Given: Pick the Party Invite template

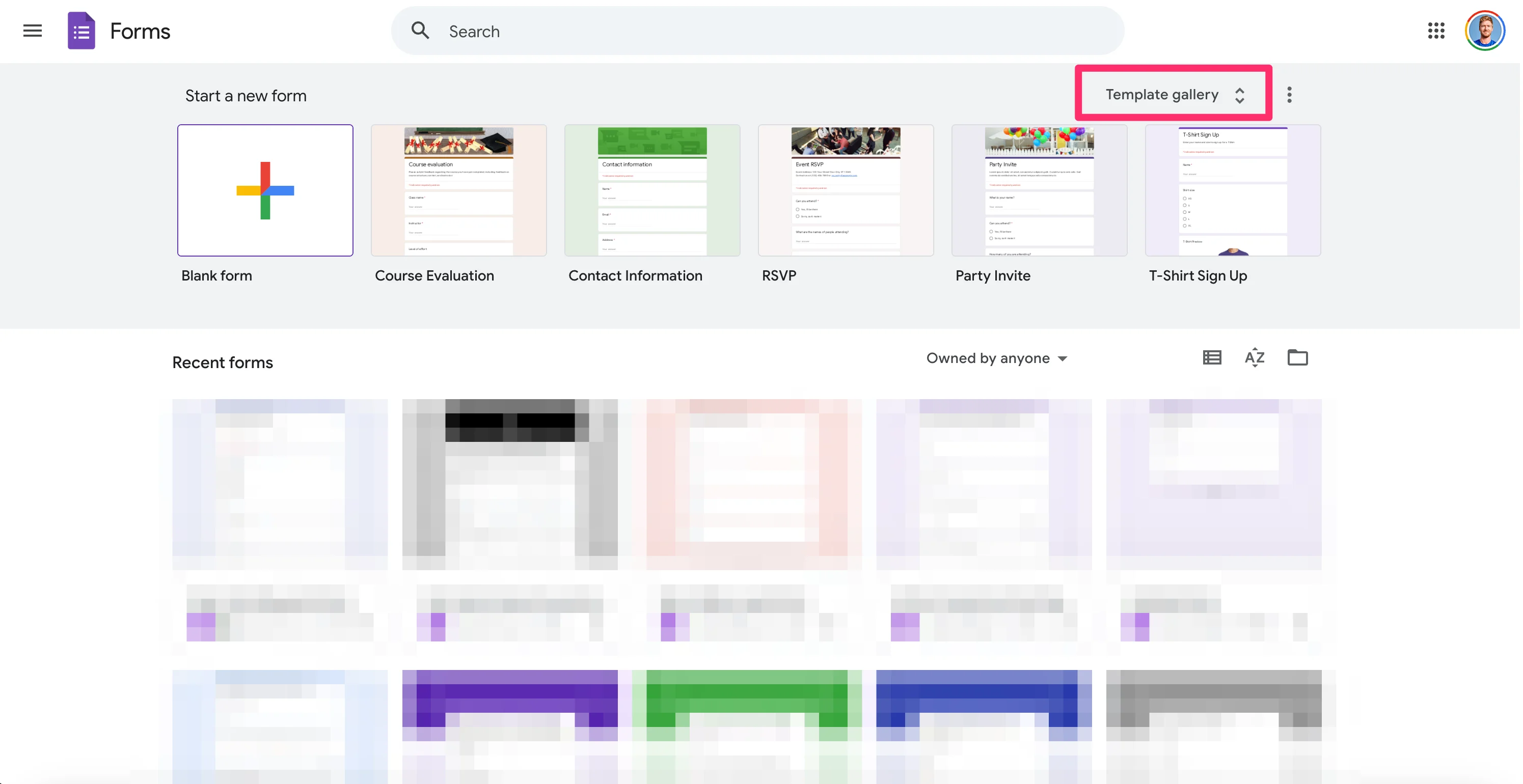Looking at the screenshot, I should [1039, 190].
